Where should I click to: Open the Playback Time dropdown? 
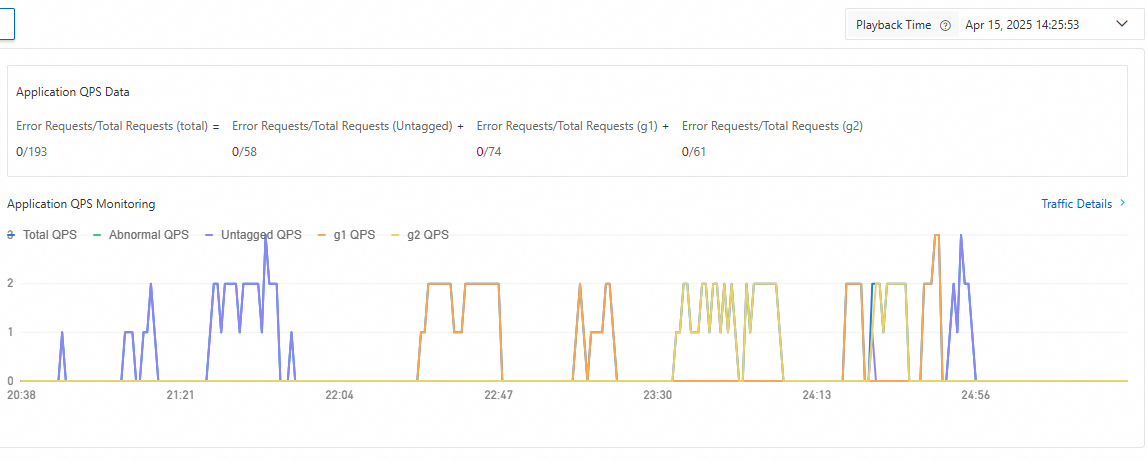point(995,24)
